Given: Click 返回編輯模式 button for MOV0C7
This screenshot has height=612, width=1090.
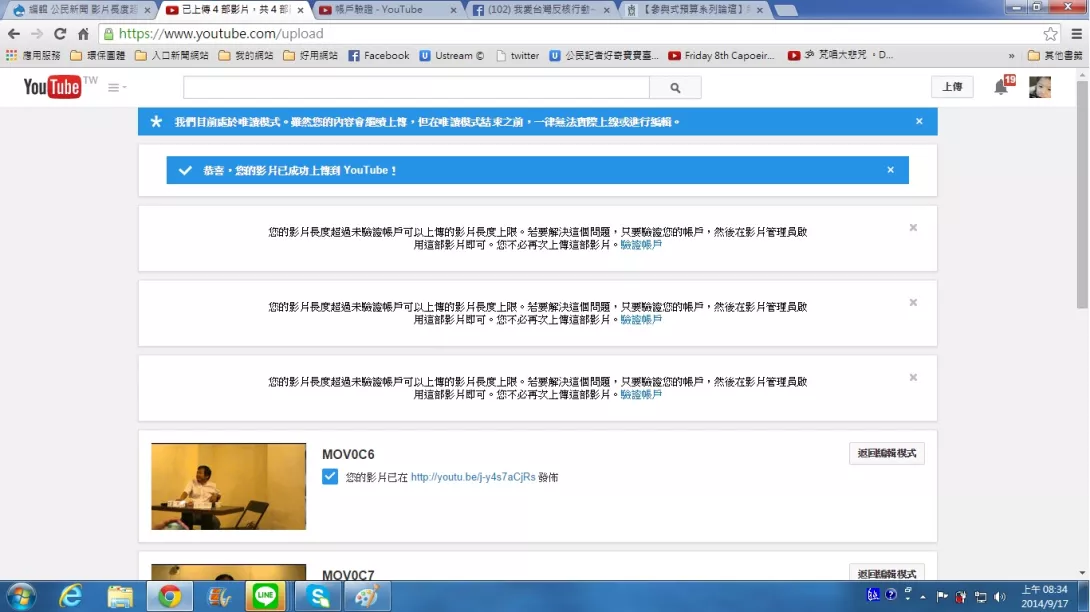Looking at the screenshot, I should [886, 574].
